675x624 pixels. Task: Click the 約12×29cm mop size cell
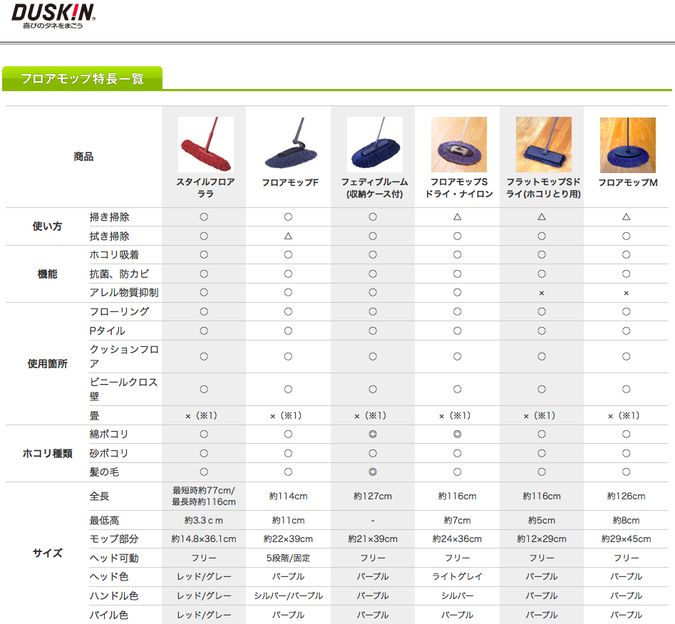542,539
